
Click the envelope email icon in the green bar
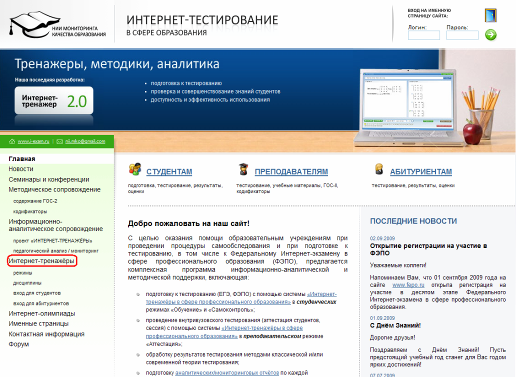pyautogui.click(x=60, y=141)
